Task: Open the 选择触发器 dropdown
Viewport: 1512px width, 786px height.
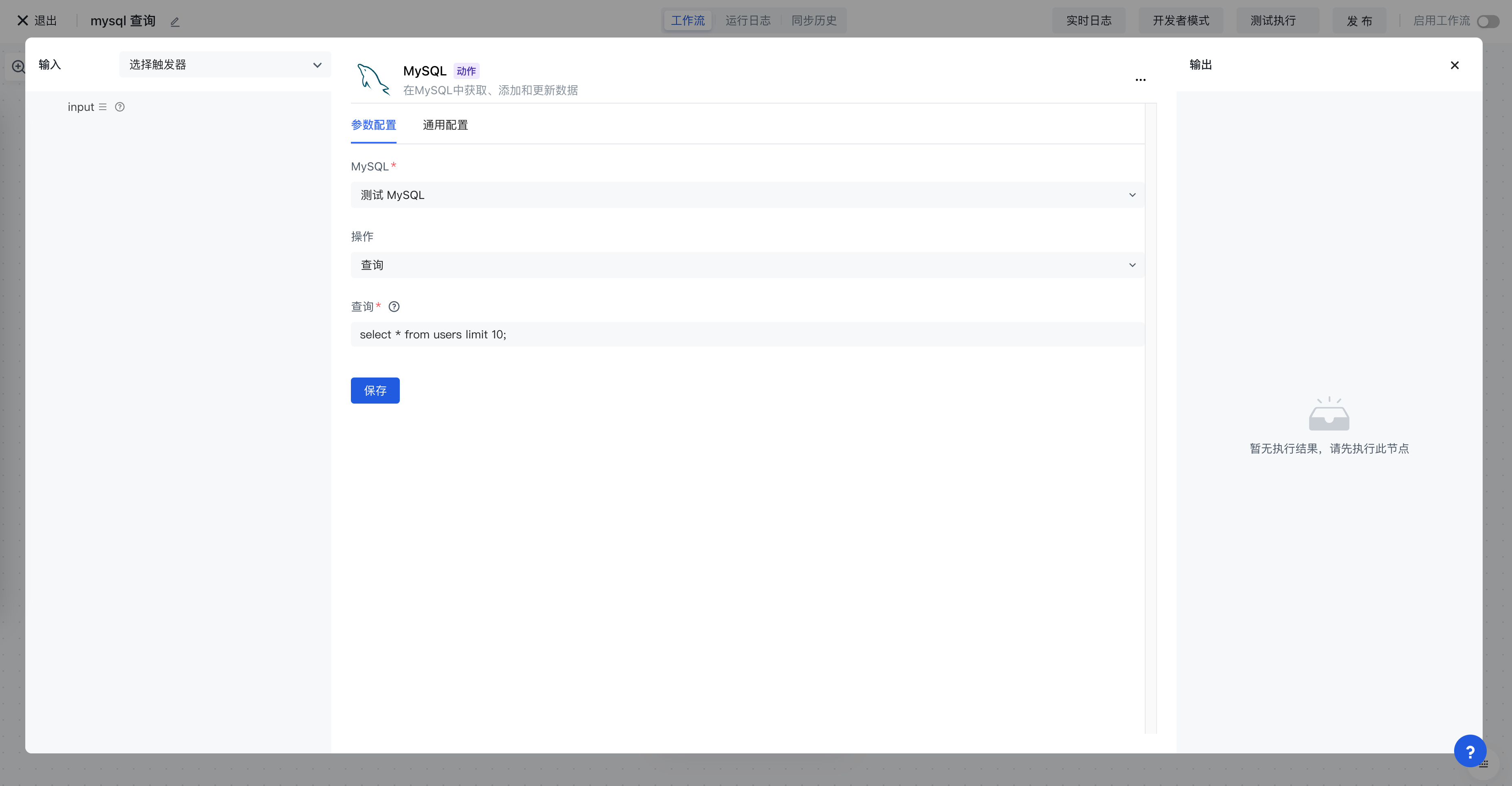Action: [225, 64]
